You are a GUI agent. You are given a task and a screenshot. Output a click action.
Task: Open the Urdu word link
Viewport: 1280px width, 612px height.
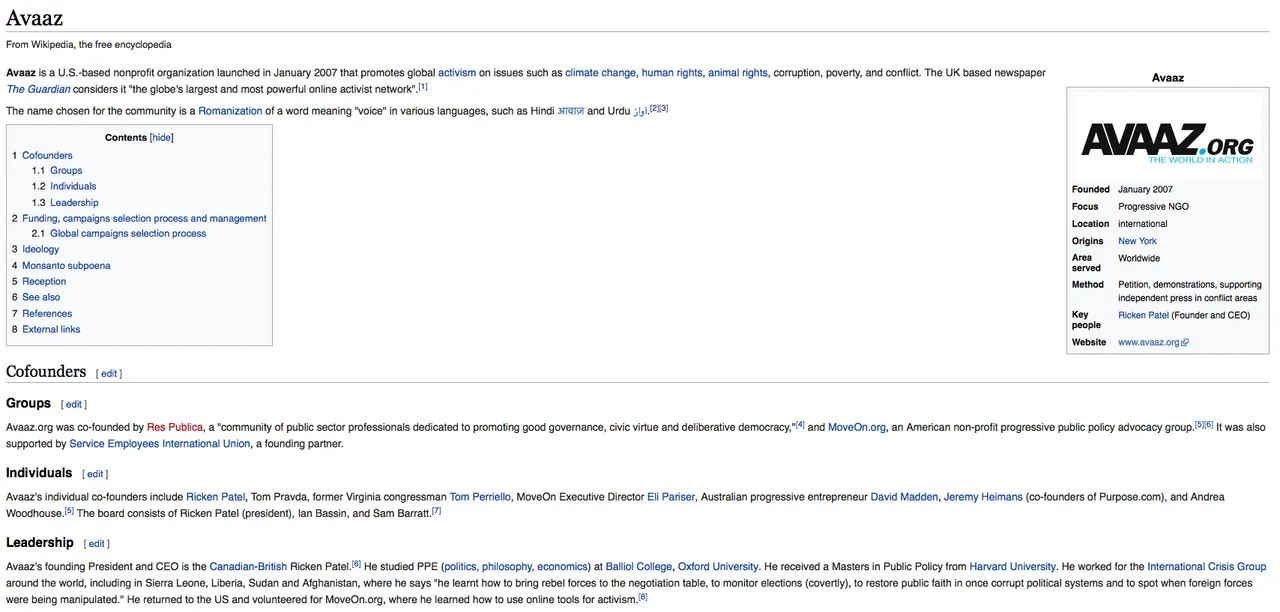640,111
